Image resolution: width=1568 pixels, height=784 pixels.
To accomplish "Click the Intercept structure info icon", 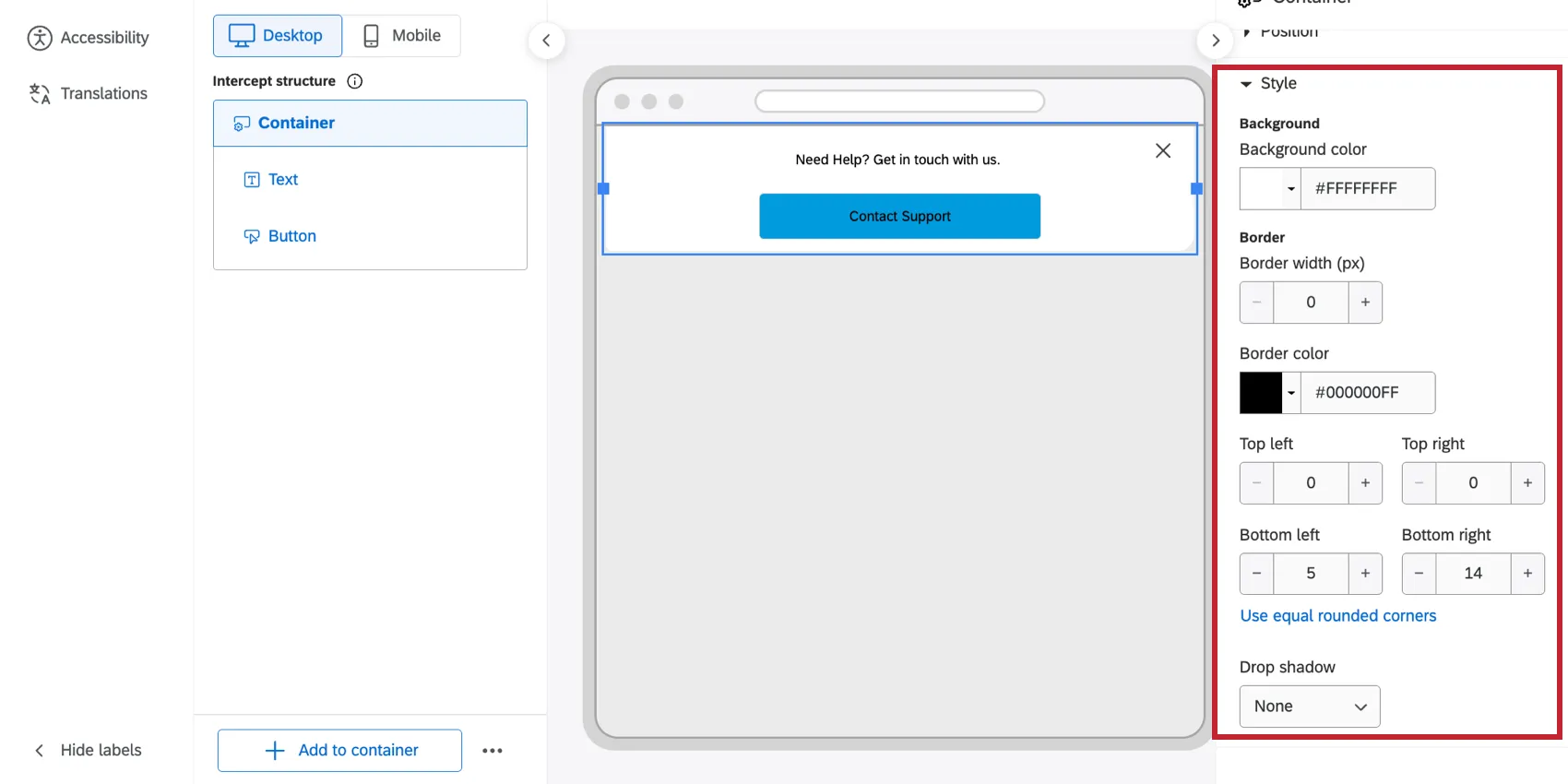I will coord(354,81).
